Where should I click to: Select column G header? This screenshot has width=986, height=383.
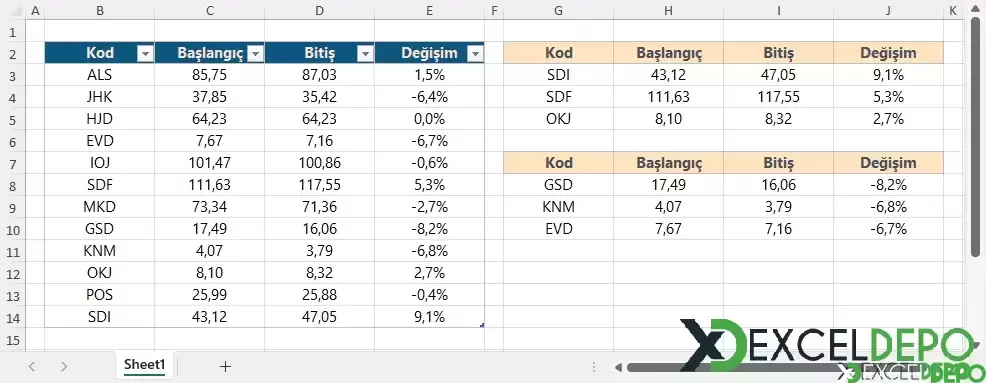point(558,10)
